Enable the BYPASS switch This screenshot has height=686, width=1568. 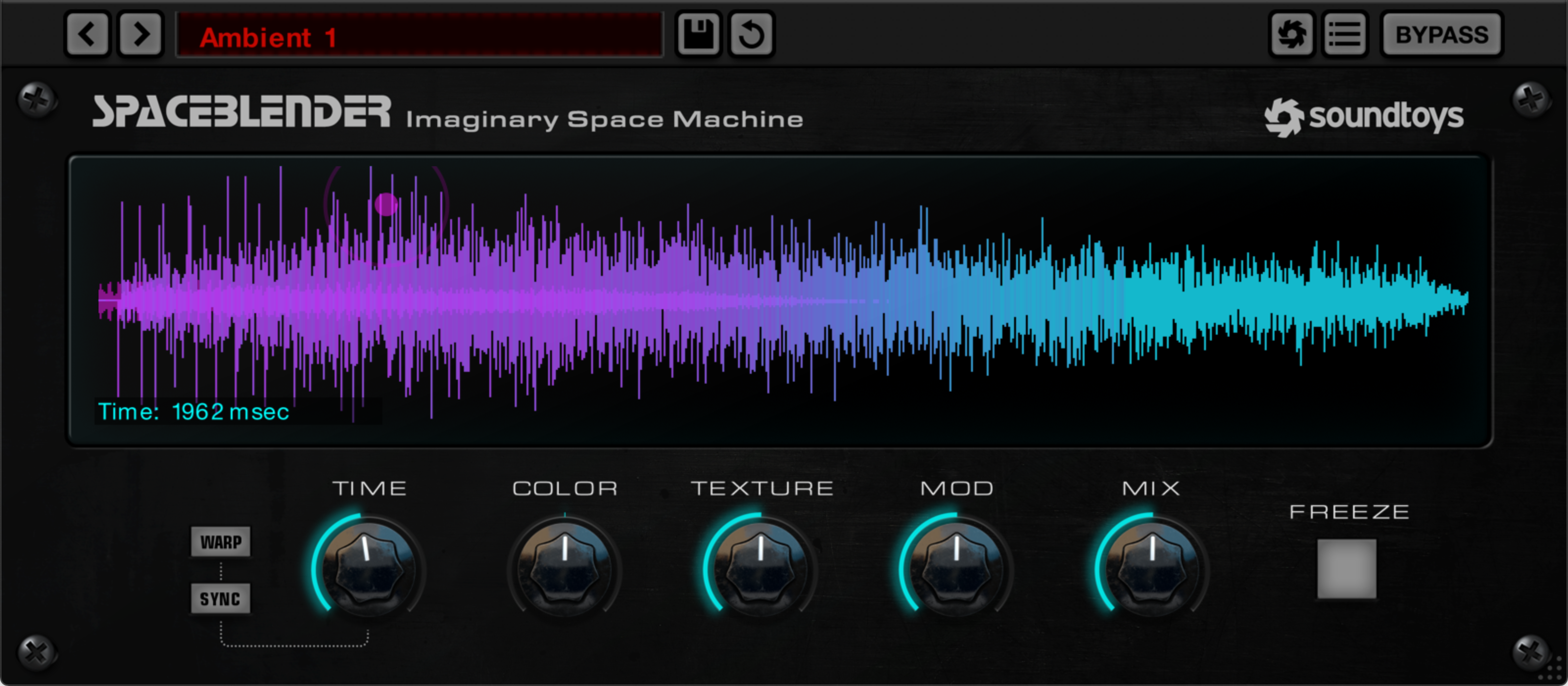[x=1442, y=34]
